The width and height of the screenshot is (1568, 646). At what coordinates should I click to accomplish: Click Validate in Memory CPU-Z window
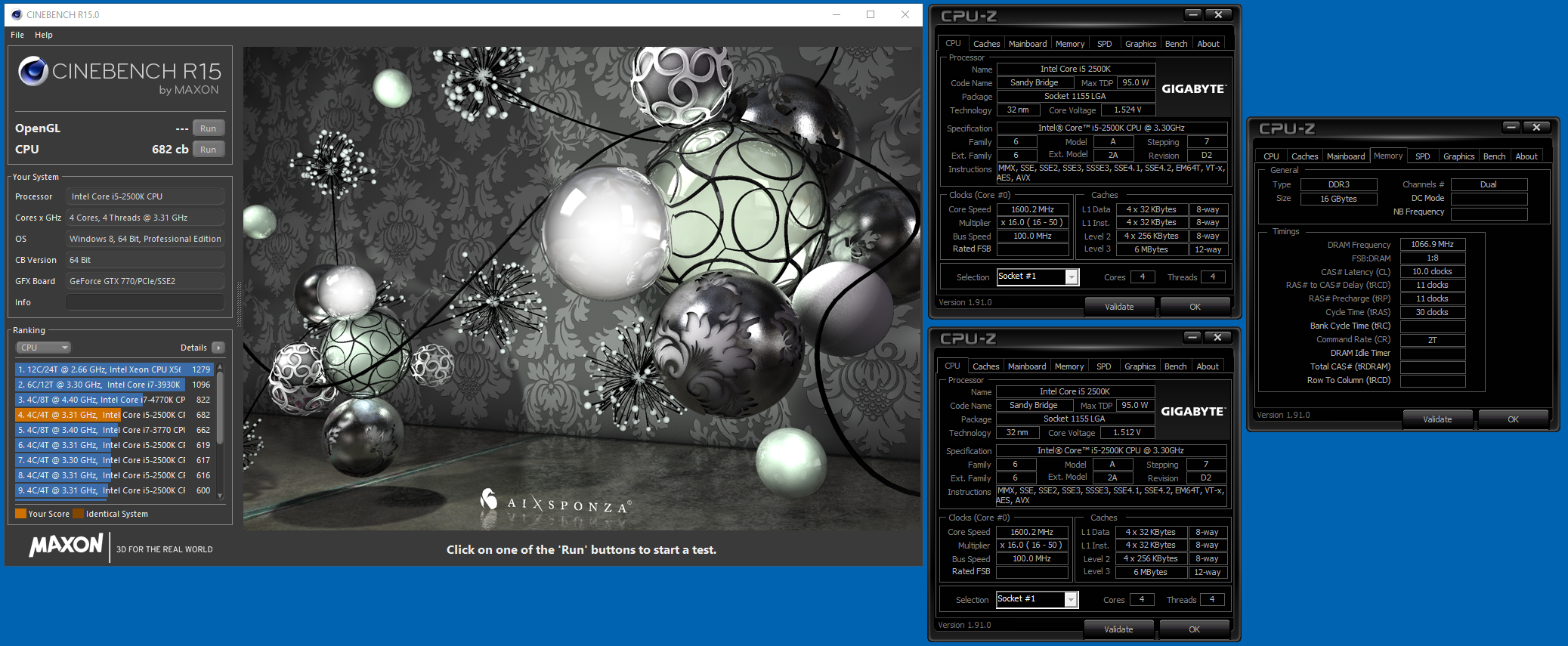pos(1437,419)
